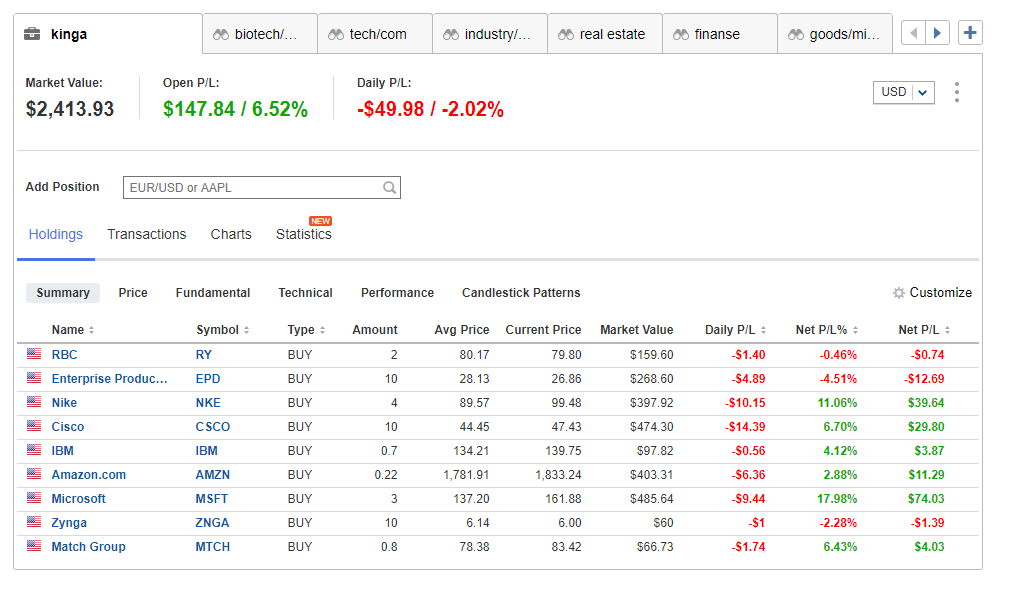
Task: Click the US flag beside RBC
Action: [x=34, y=353]
